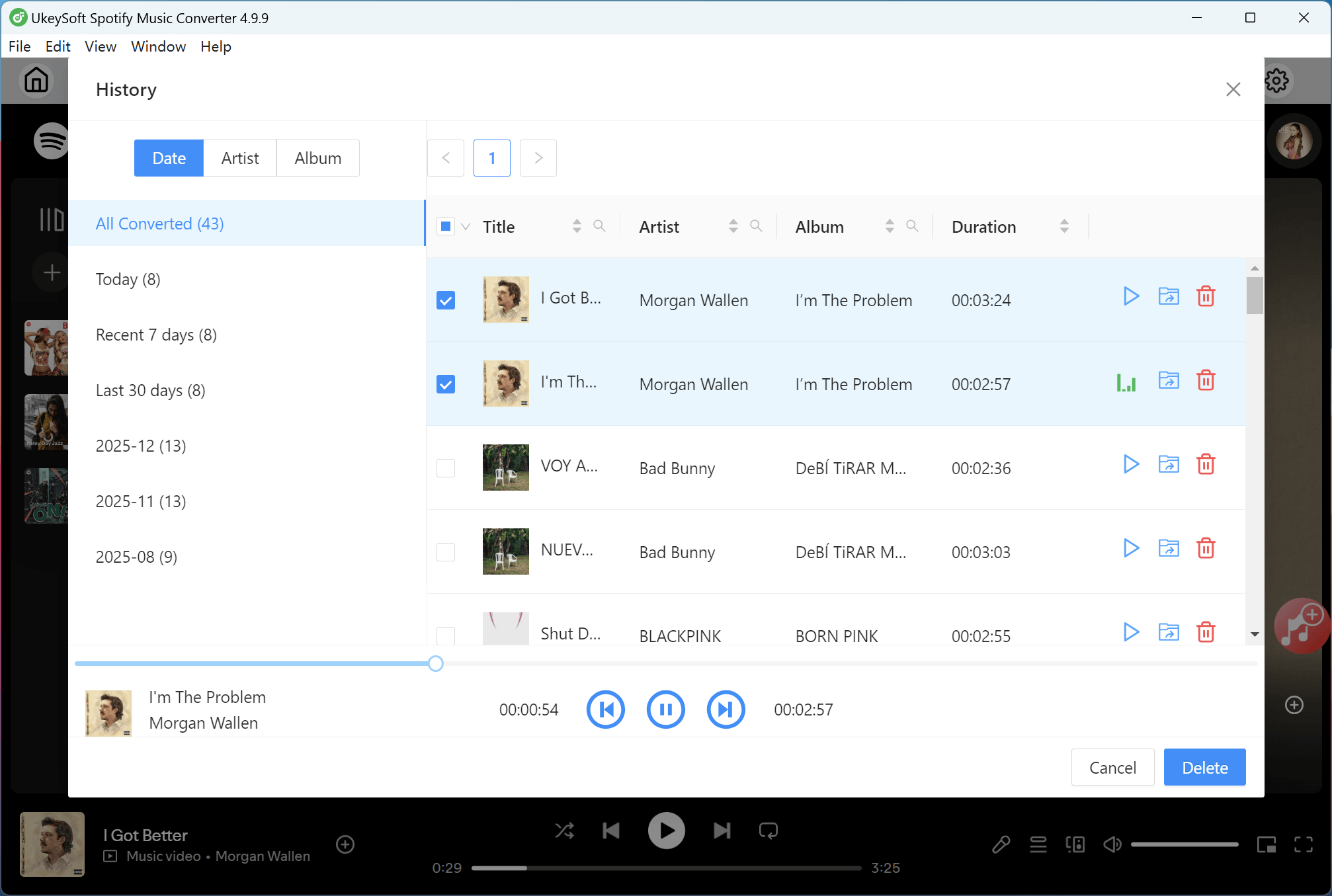Screen dimensions: 1332x896
Task: Open search on the Artist column
Action: tap(757, 226)
